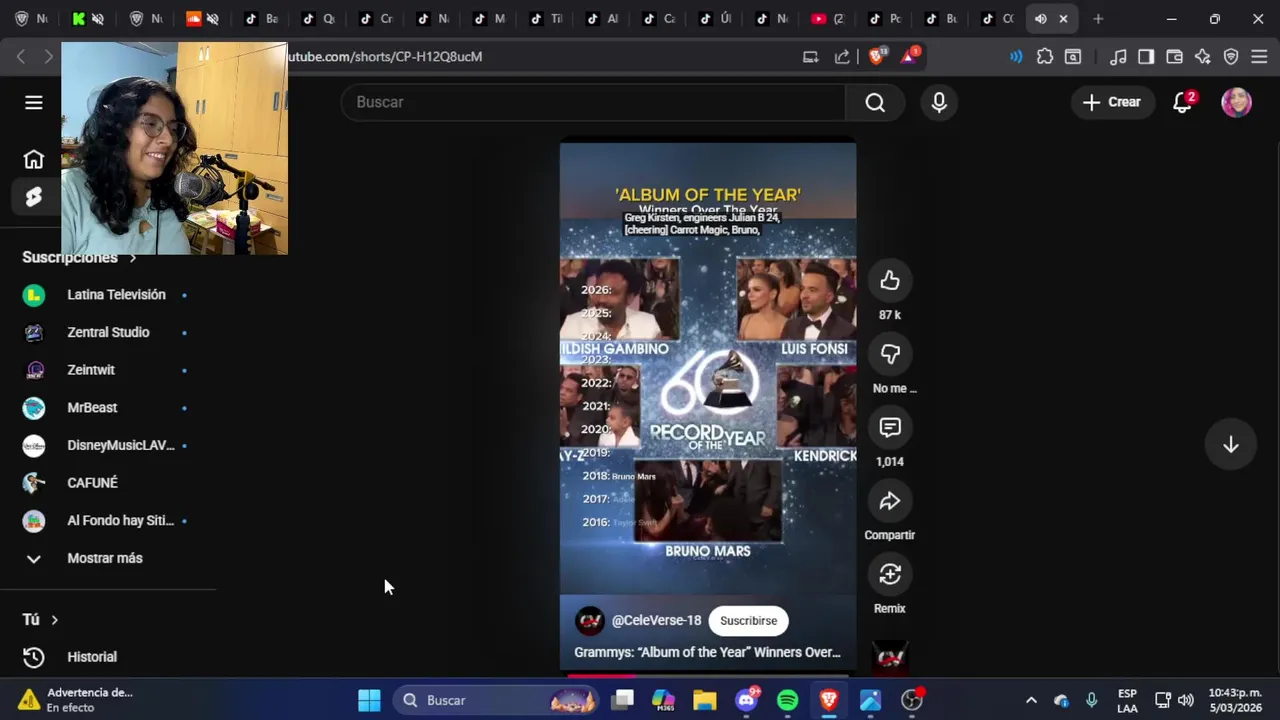The image size is (1280, 720).
Task: Open File Explorer from the taskbar
Action: (x=705, y=700)
